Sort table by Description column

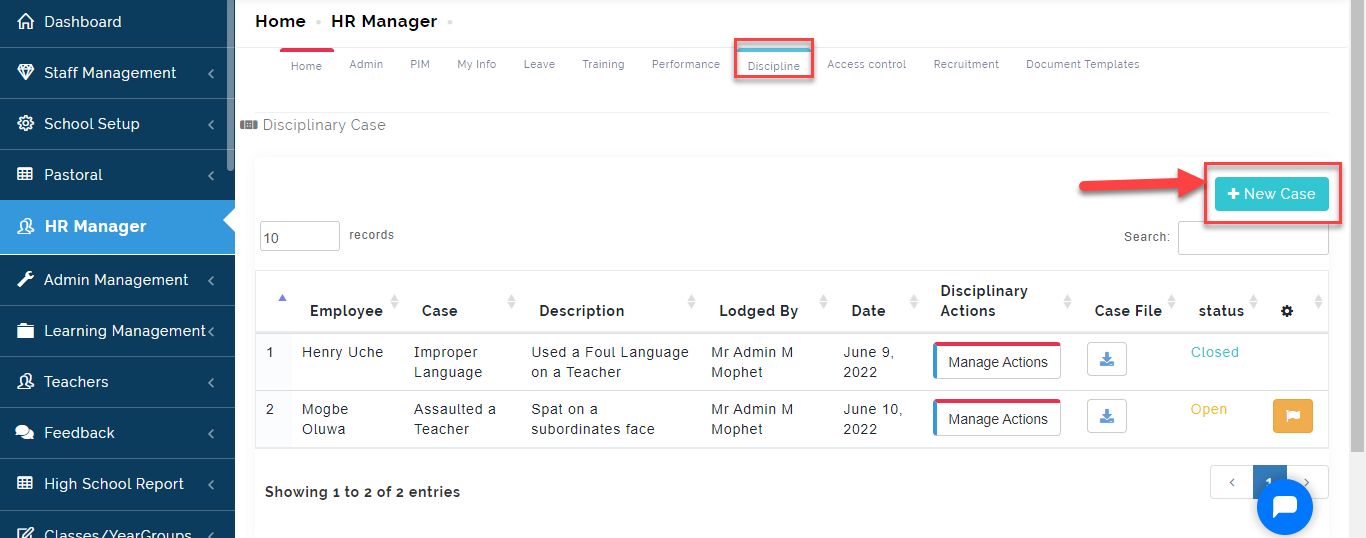691,301
